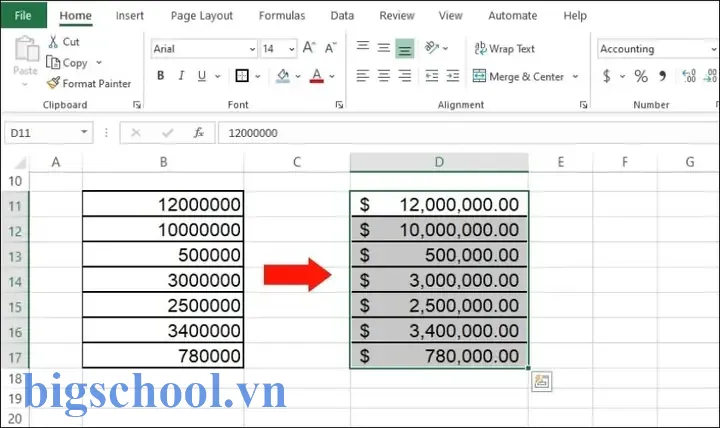Decrease font size with the smaller A

click(x=331, y=48)
